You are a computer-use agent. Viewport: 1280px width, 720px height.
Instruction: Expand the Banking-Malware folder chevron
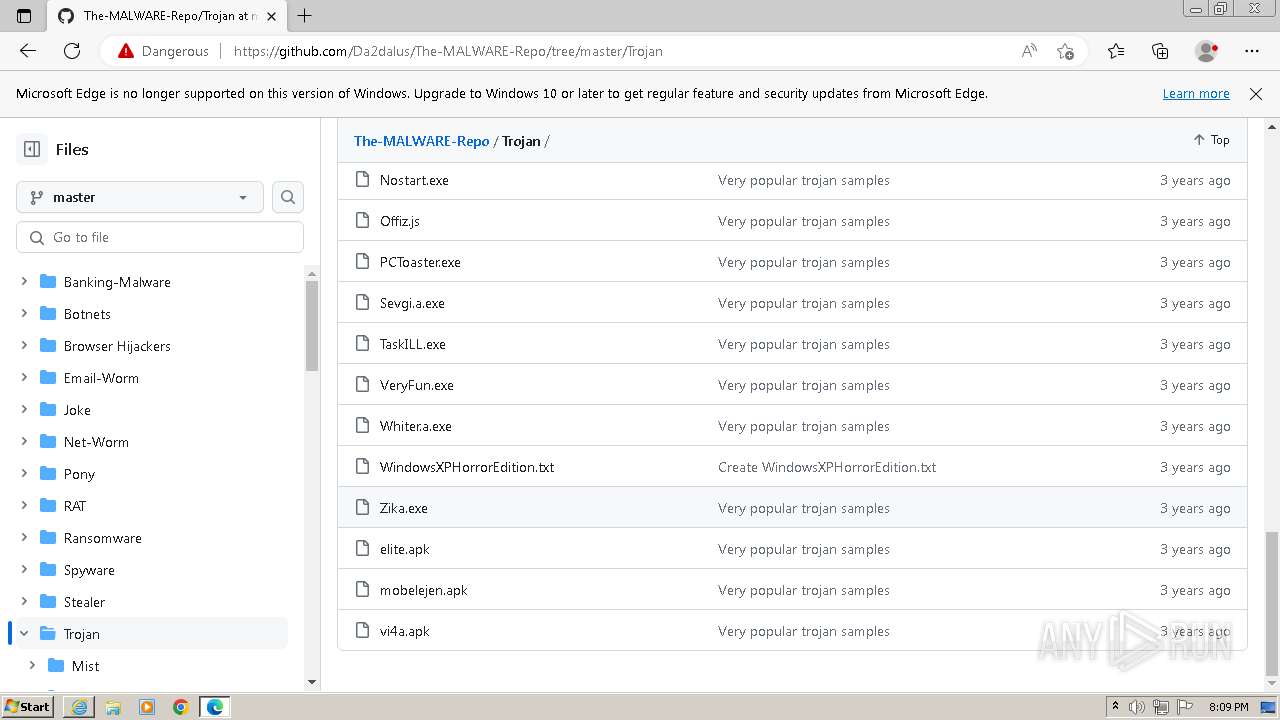click(24, 282)
